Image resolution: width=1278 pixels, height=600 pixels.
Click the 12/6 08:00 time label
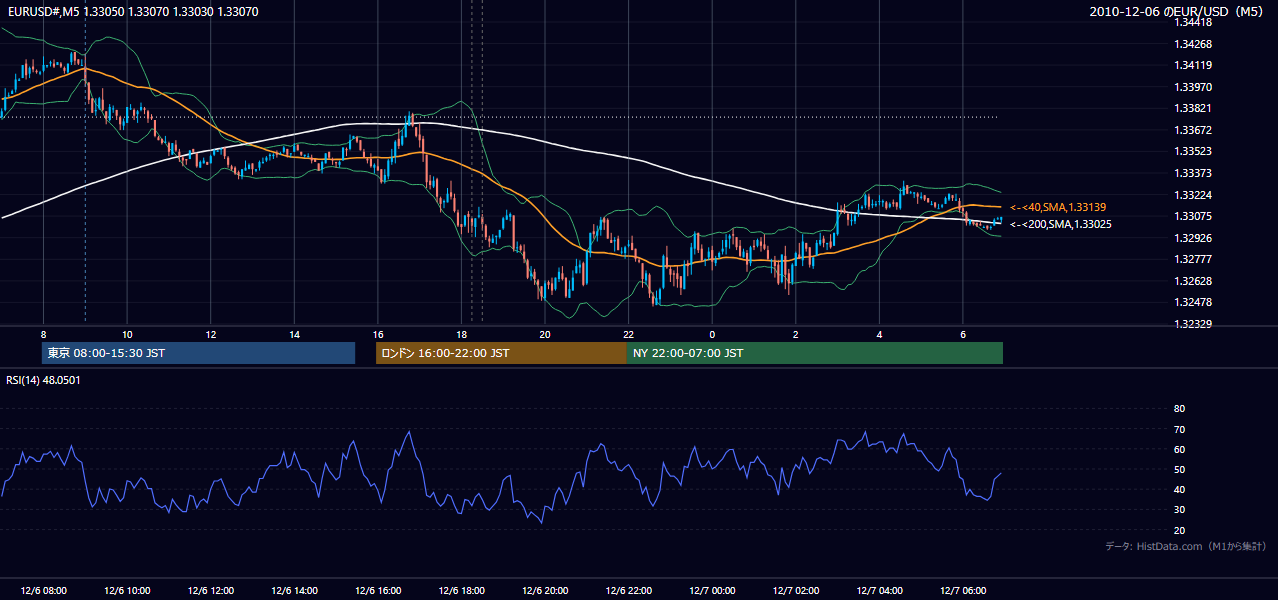tap(43, 590)
